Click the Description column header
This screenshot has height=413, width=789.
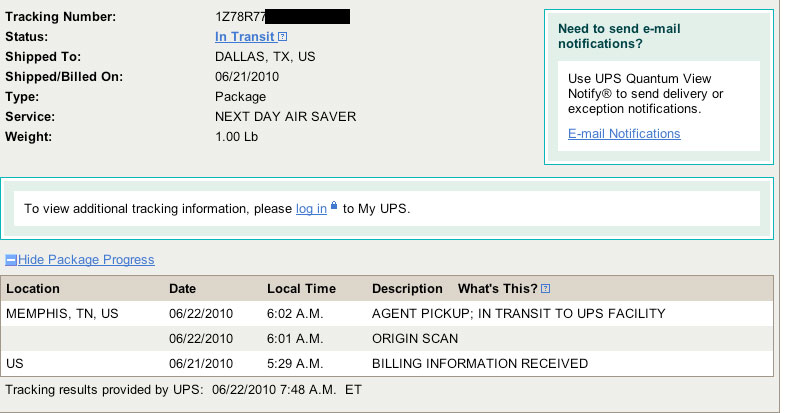point(407,288)
